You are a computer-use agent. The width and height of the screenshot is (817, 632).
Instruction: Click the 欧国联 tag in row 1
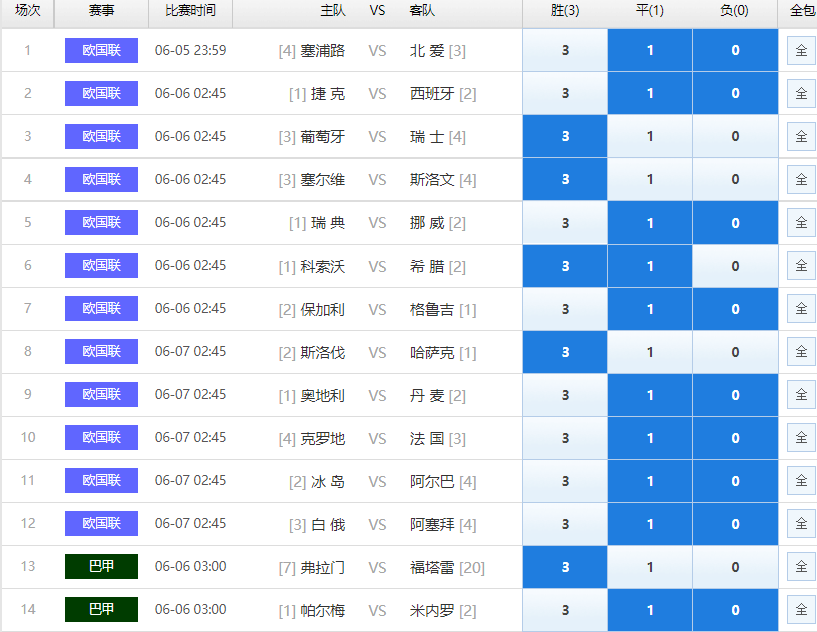[x=102, y=50]
